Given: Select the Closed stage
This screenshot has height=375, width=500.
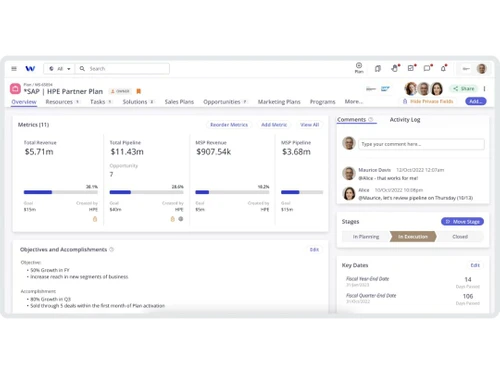Looking at the screenshot, I should coord(460,237).
